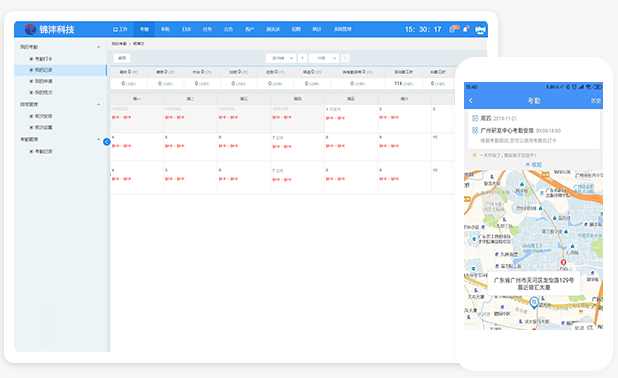Click the 返回 button
618x378 pixels.
(x=122, y=58)
